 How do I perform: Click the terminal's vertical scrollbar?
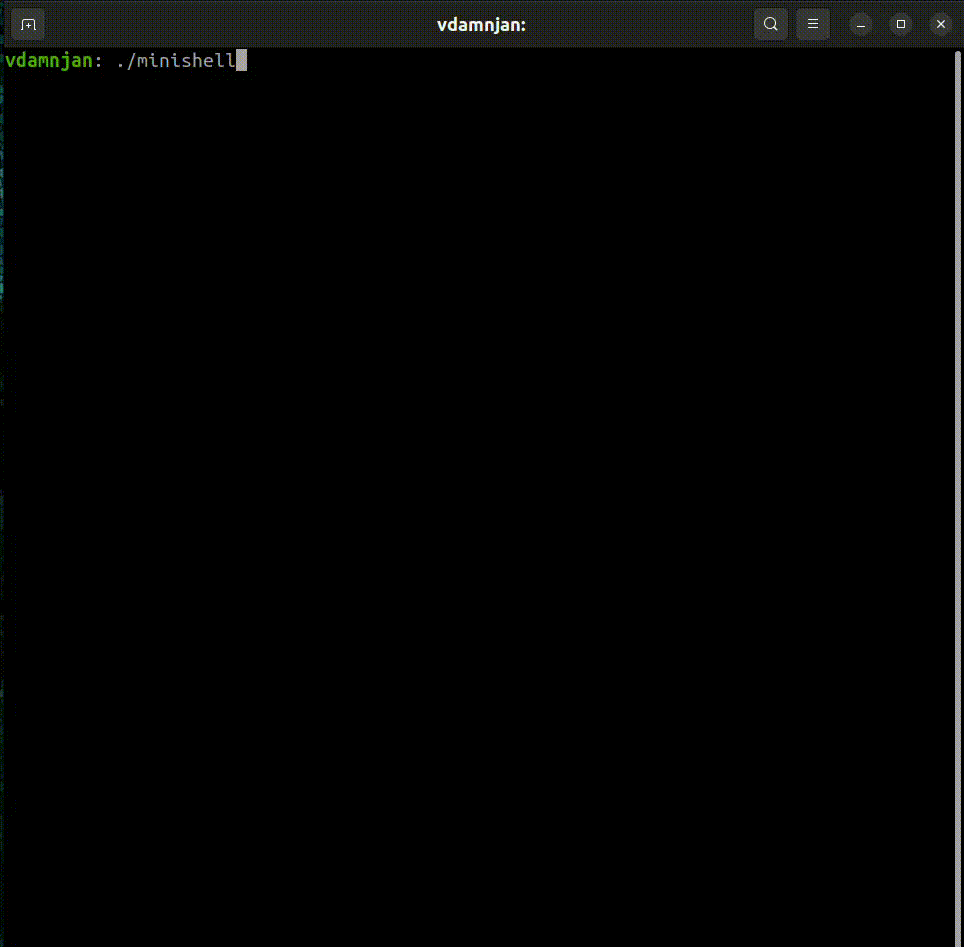coord(958,498)
